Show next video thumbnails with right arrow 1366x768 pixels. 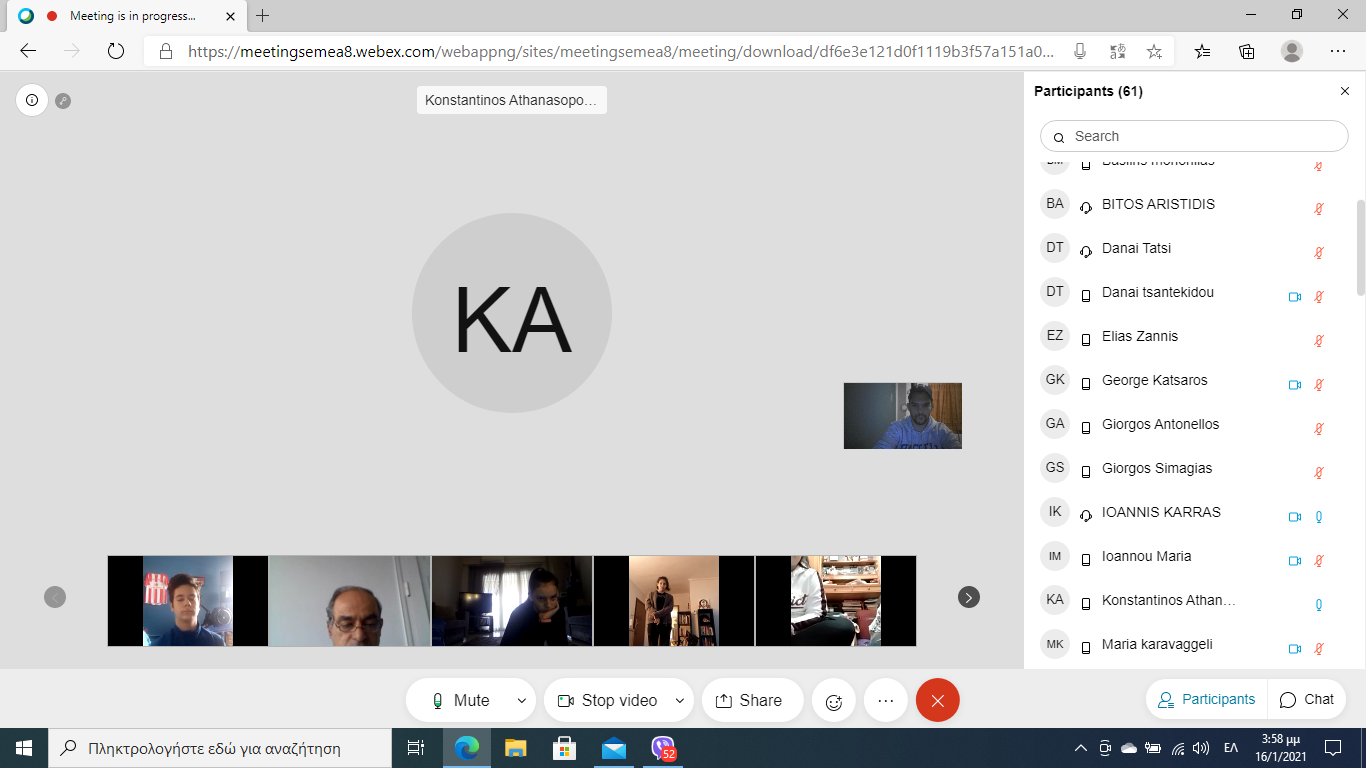click(968, 597)
